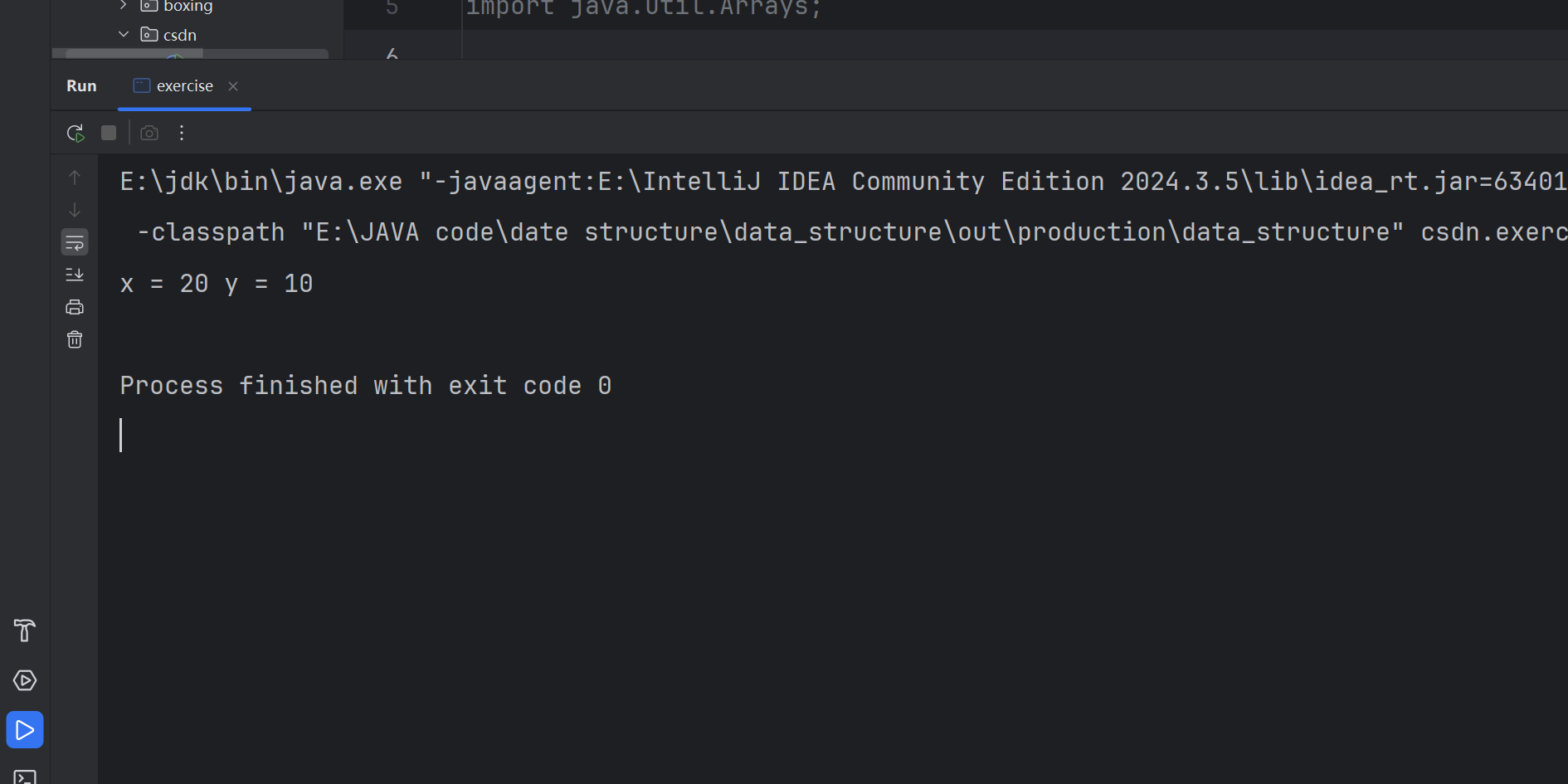Open the Run toolbar more options menu
The height and width of the screenshot is (784, 1568).
(182, 133)
